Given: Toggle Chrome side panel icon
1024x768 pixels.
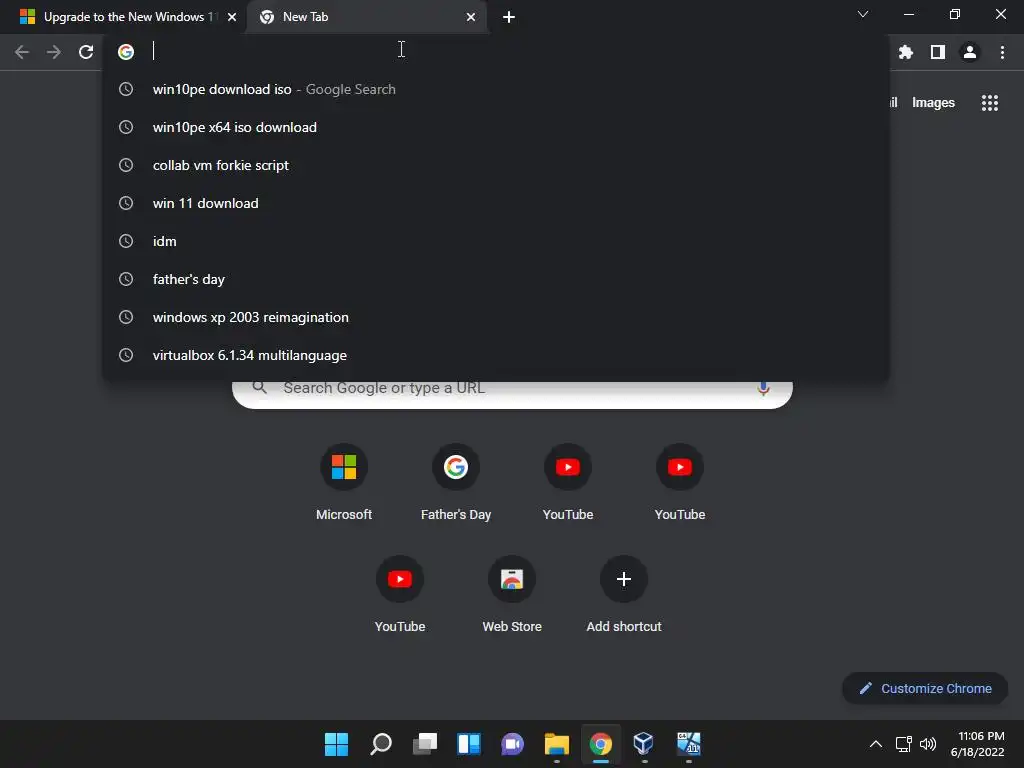Looking at the screenshot, I should click(938, 52).
